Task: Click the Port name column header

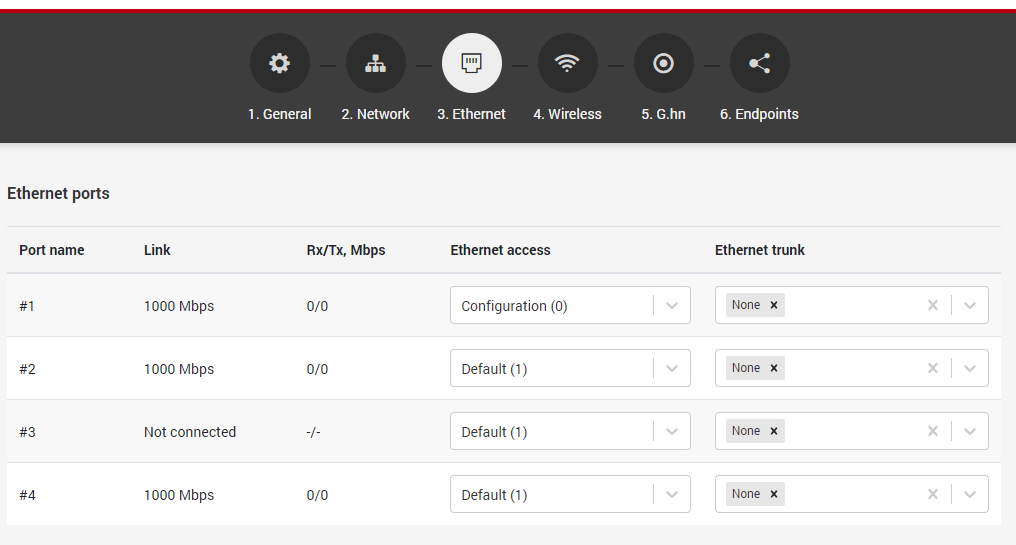Action: click(x=52, y=250)
